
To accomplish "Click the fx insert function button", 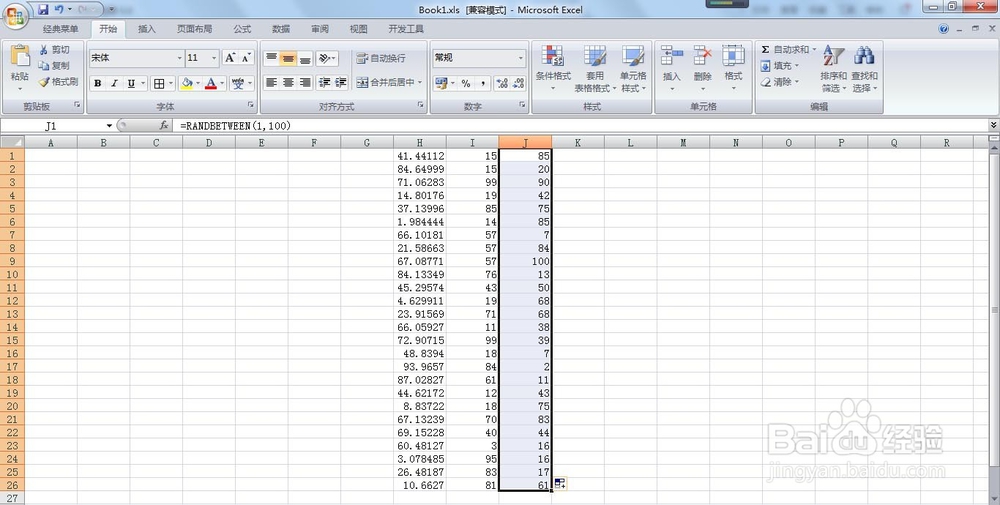I will 164,126.
